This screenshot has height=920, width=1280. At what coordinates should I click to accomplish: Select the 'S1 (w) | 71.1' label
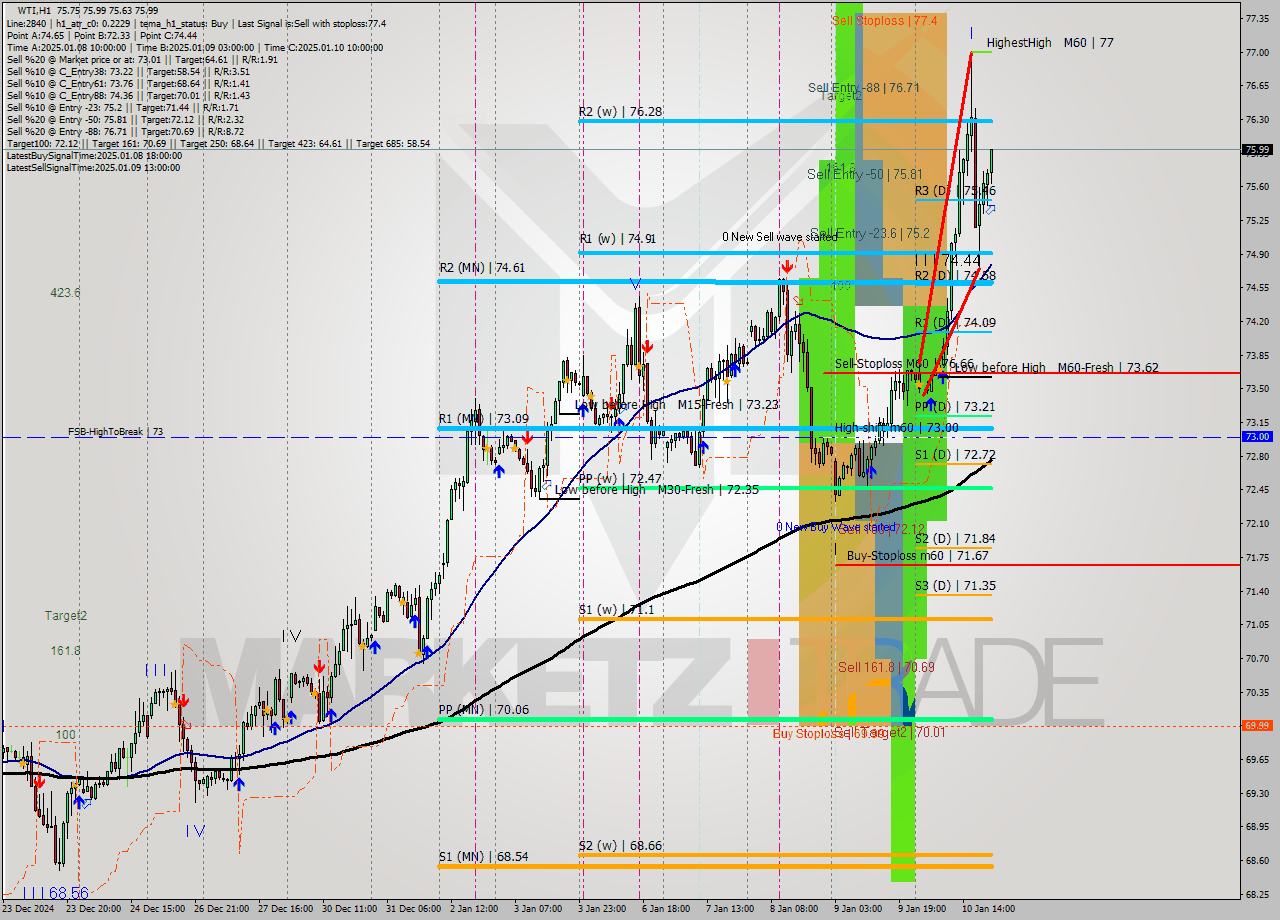pyautogui.click(x=616, y=609)
